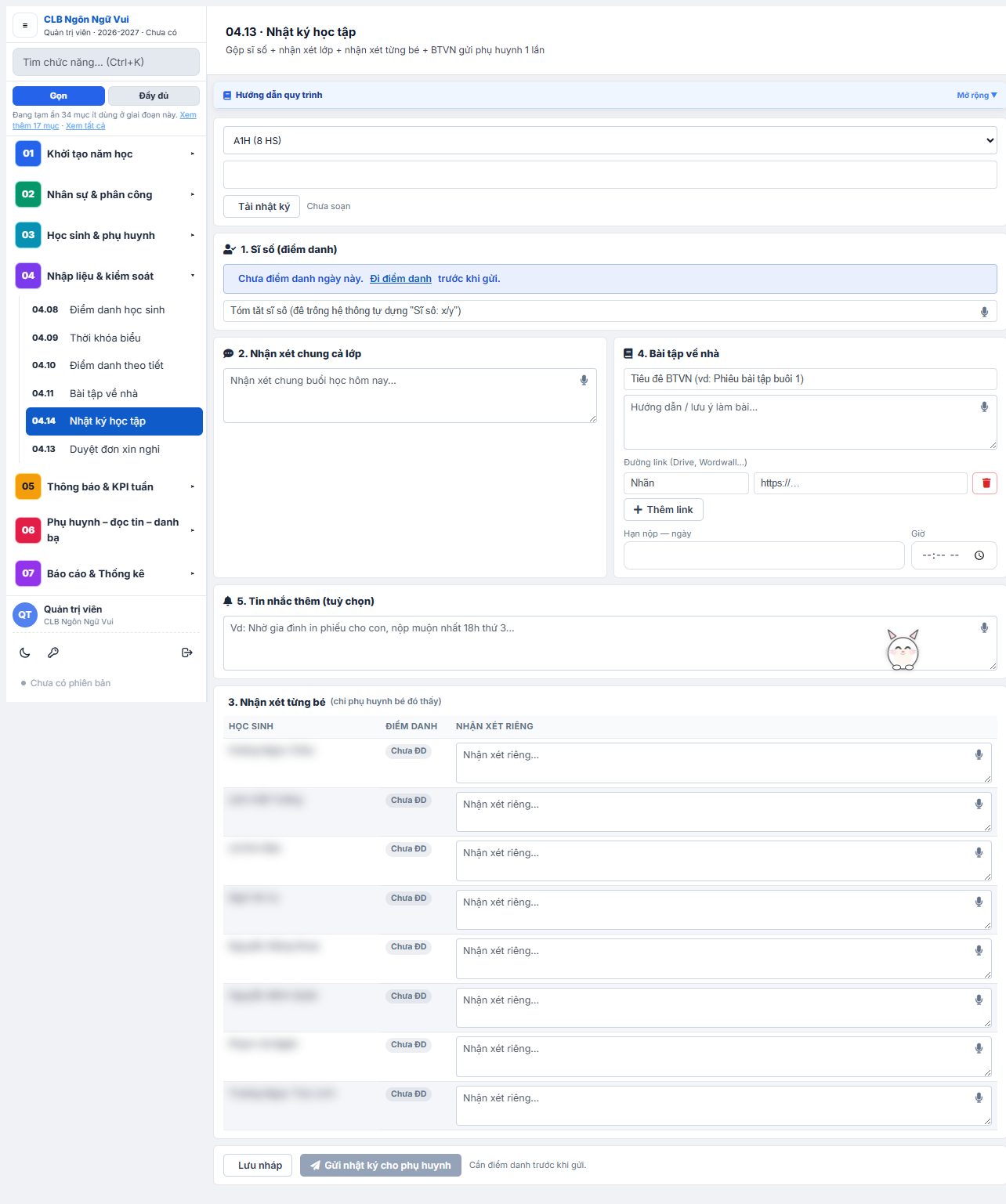Viewport: 1006px width, 1204px height.
Task: Click the microphone in the Tóm tắt sĩ số field
Action: (x=984, y=312)
